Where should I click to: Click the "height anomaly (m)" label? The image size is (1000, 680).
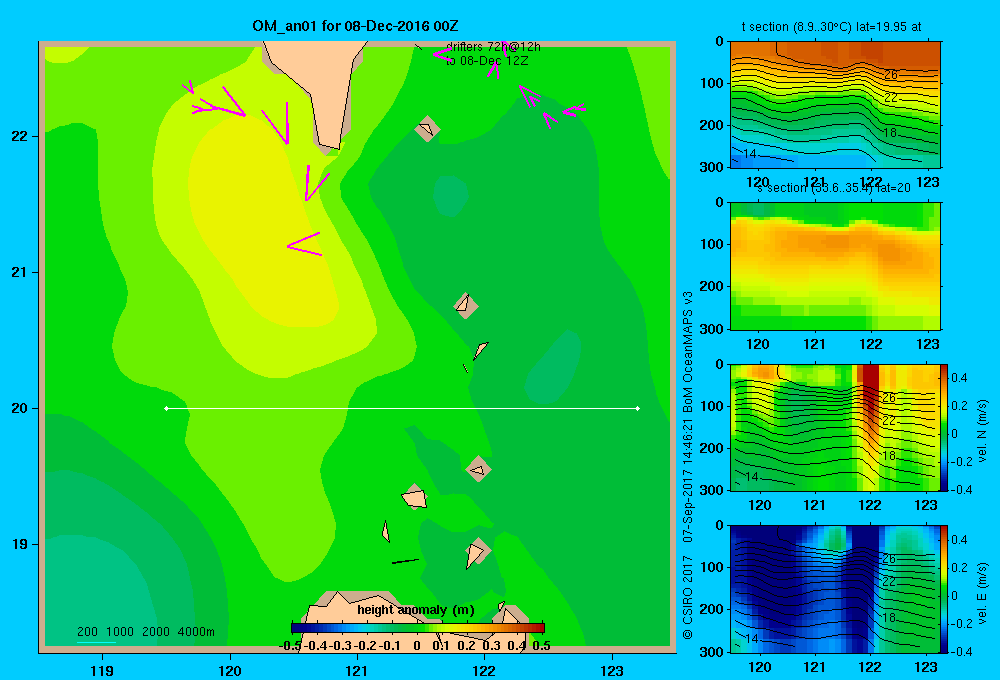click(416, 610)
